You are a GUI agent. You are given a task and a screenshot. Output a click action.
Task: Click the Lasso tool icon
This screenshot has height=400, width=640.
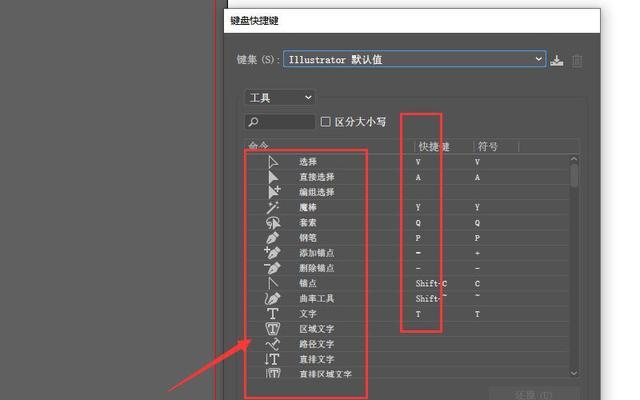(x=273, y=222)
